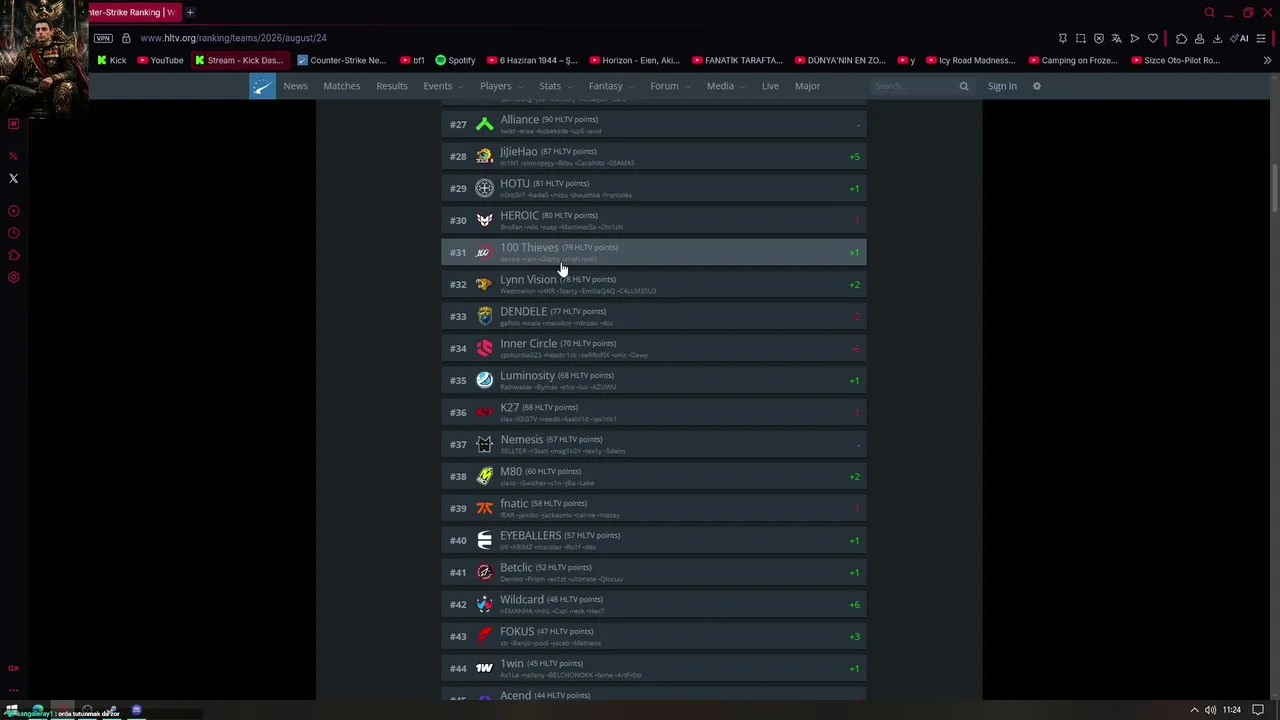The image size is (1280, 720).
Task: Open the Betclic team row
Action: (654, 572)
